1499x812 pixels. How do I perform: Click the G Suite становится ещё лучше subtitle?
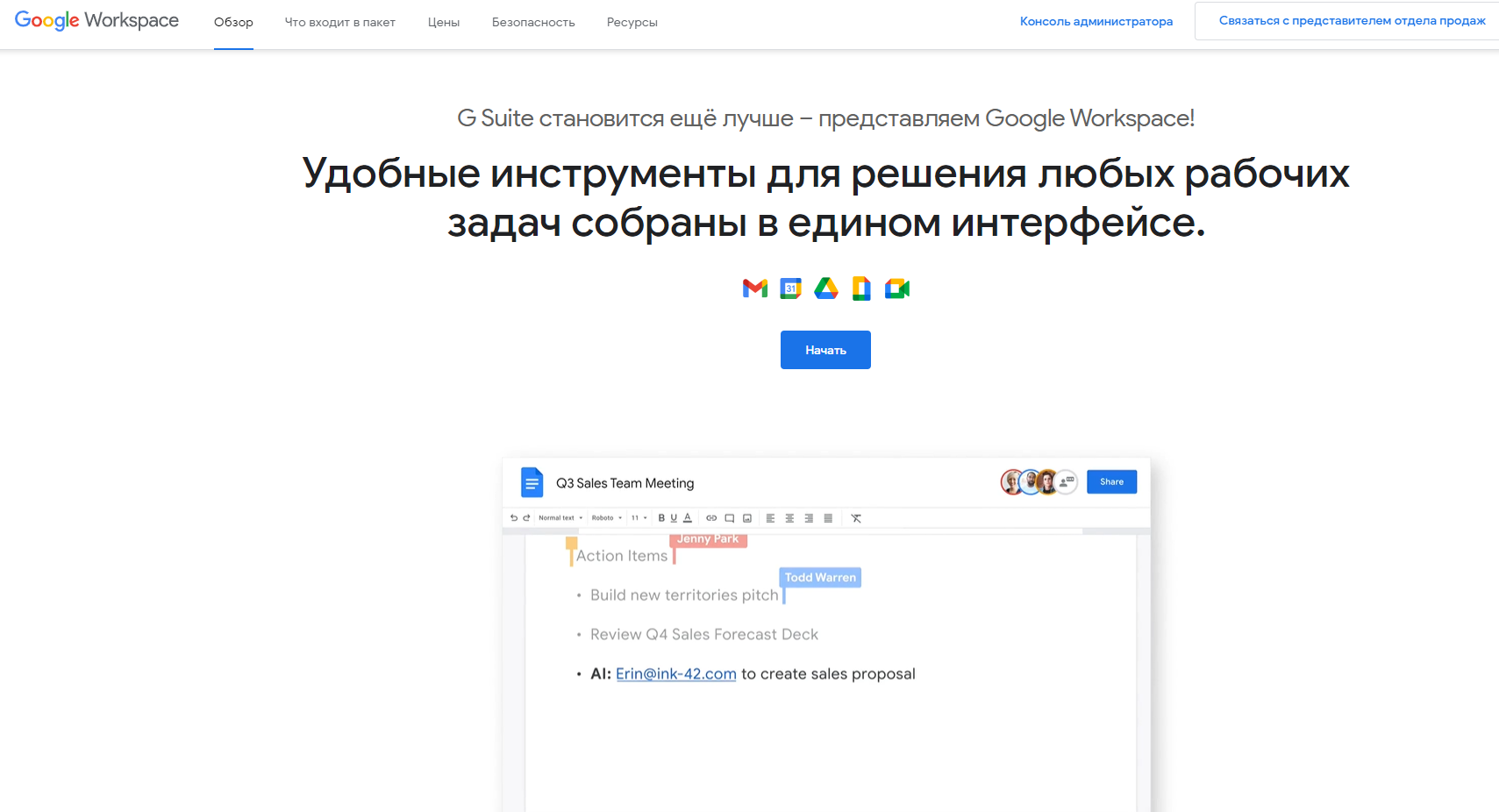click(x=825, y=118)
